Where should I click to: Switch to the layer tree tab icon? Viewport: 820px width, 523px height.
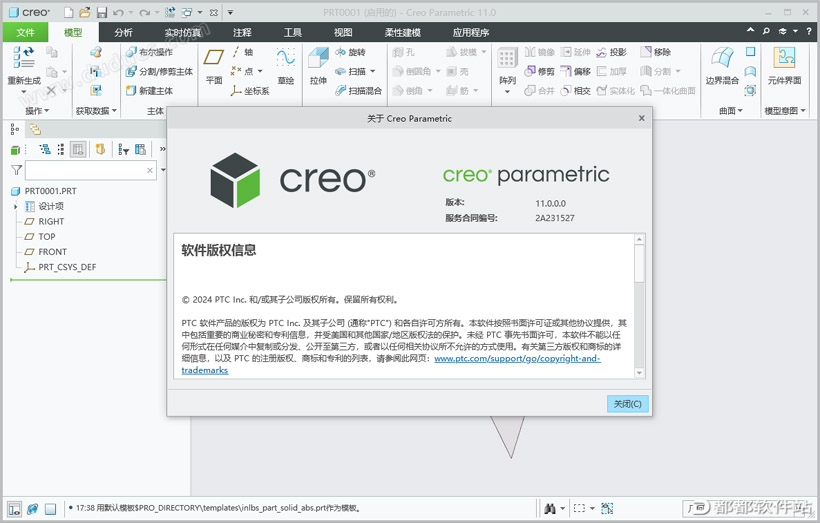(x=35, y=129)
